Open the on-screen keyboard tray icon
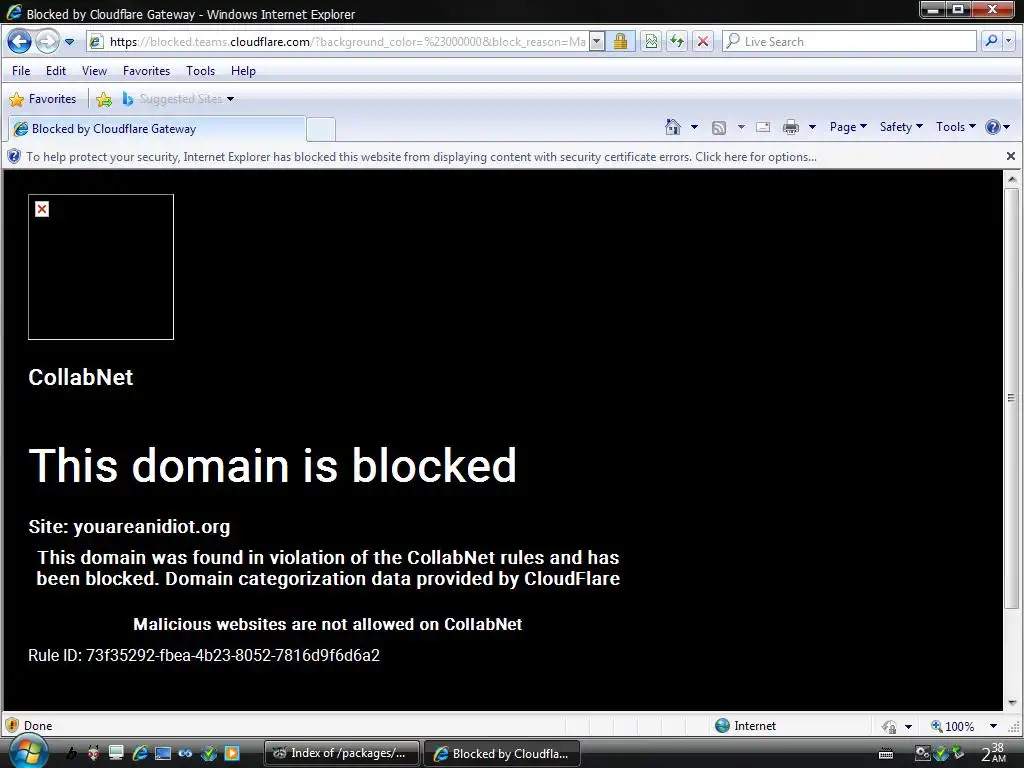This screenshot has width=1024, height=768. coord(886,754)
